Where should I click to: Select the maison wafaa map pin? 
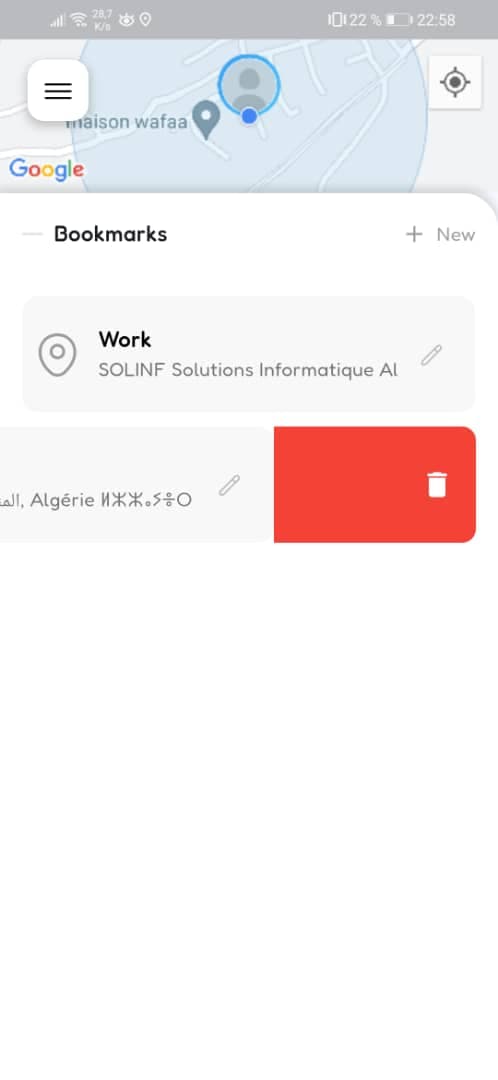pyautogui.click(x=205, y=119)
